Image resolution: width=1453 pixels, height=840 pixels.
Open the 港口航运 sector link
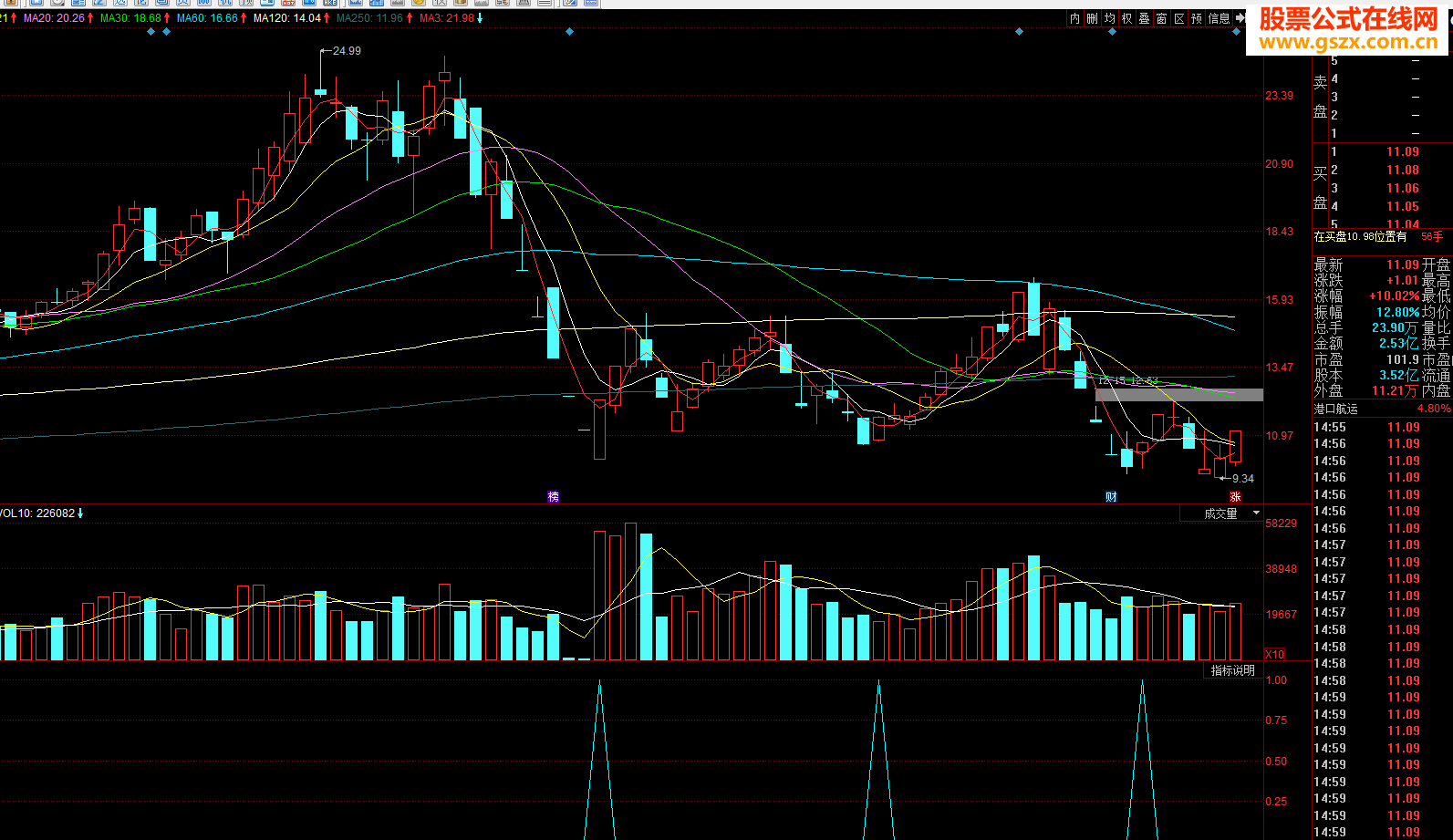click(x=1335, y=409)
